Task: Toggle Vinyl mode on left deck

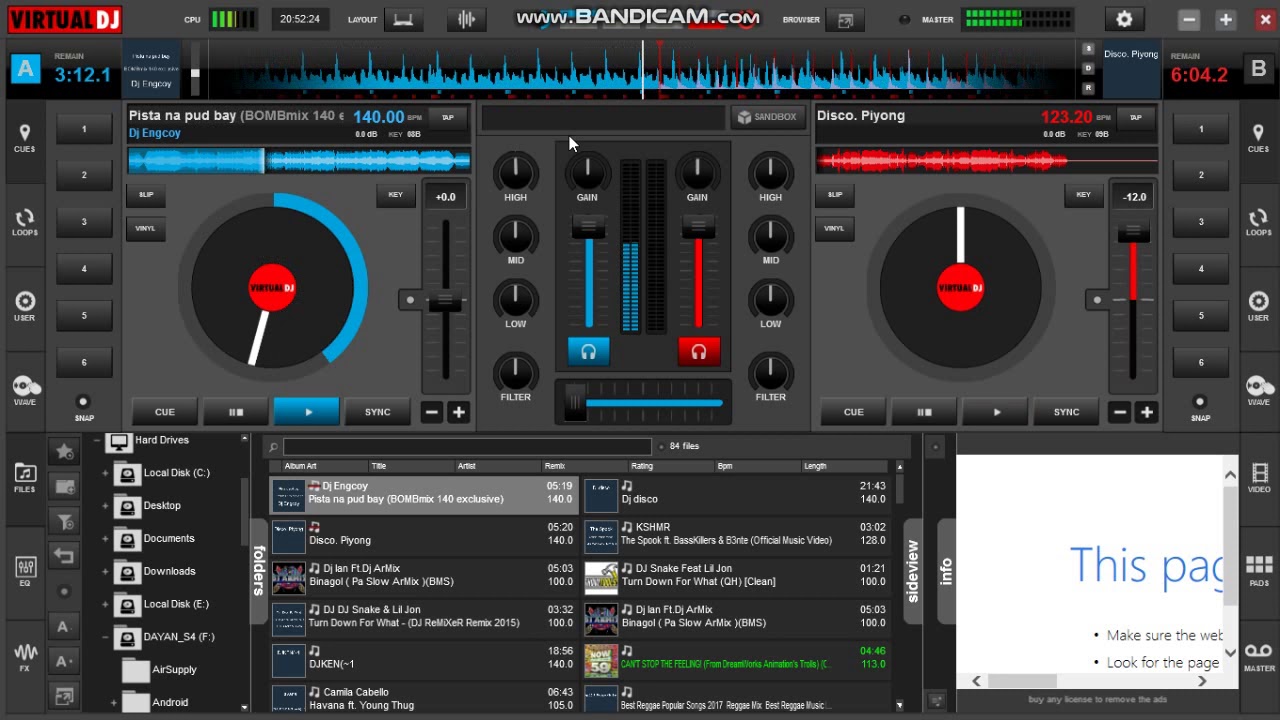Action: (x=146, y=228)
